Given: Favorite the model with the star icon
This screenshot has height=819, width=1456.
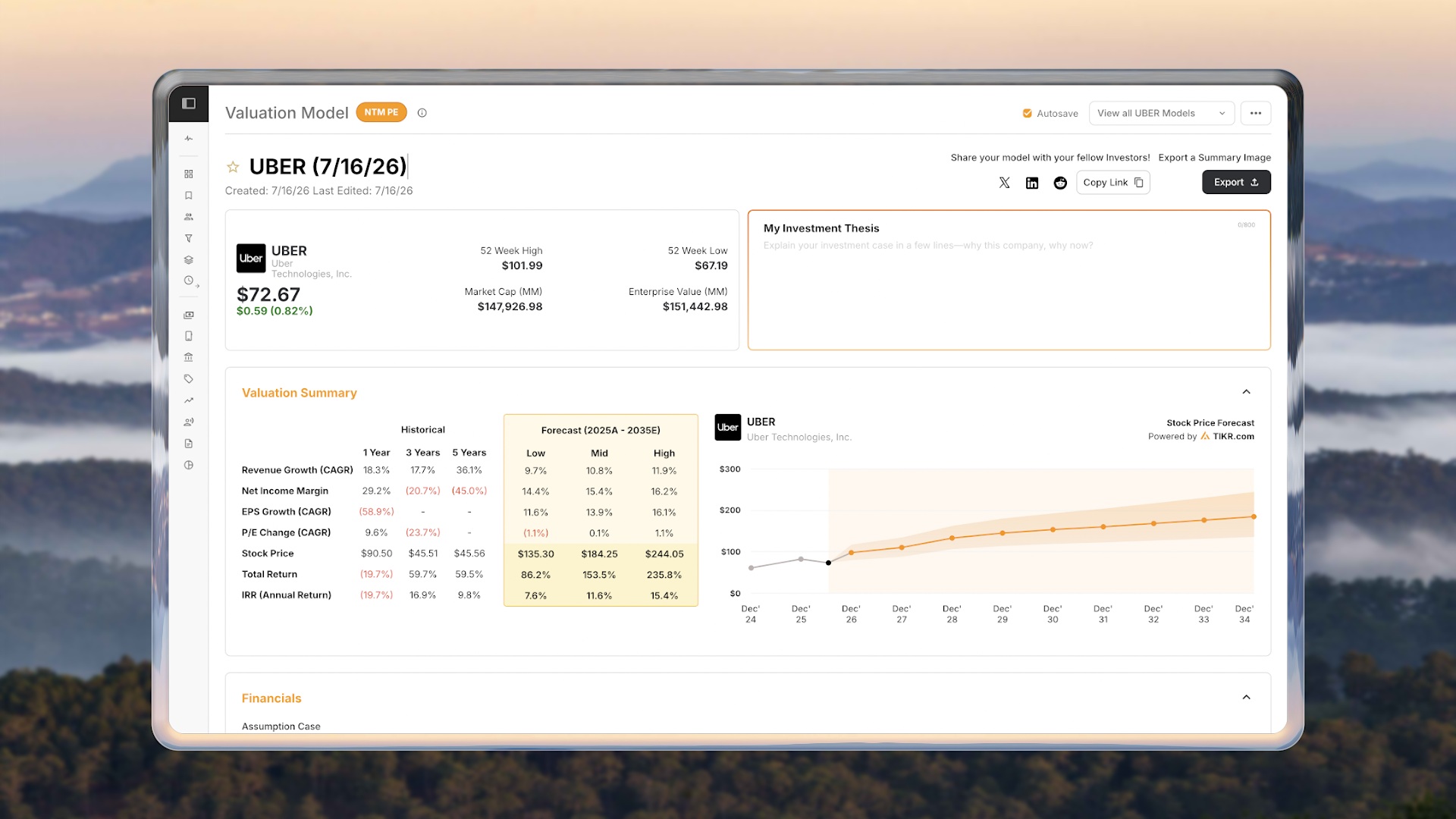Looking at the screenshot, I should (233, 167).
